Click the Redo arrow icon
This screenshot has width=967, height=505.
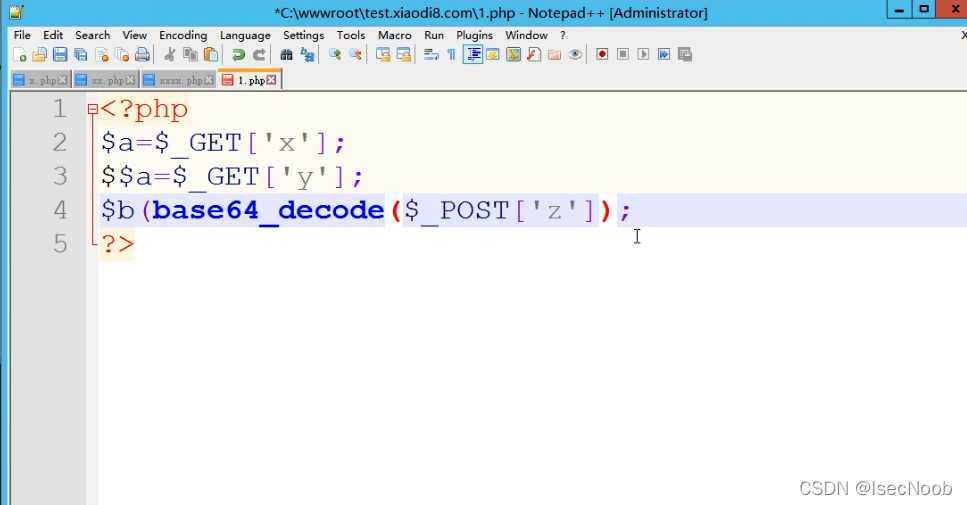(259, 55)
